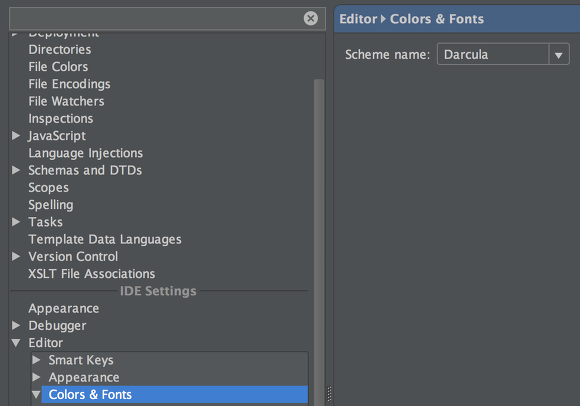Select the Spelling settings item
The image size is (580, 406).
[x=51, y=205]
